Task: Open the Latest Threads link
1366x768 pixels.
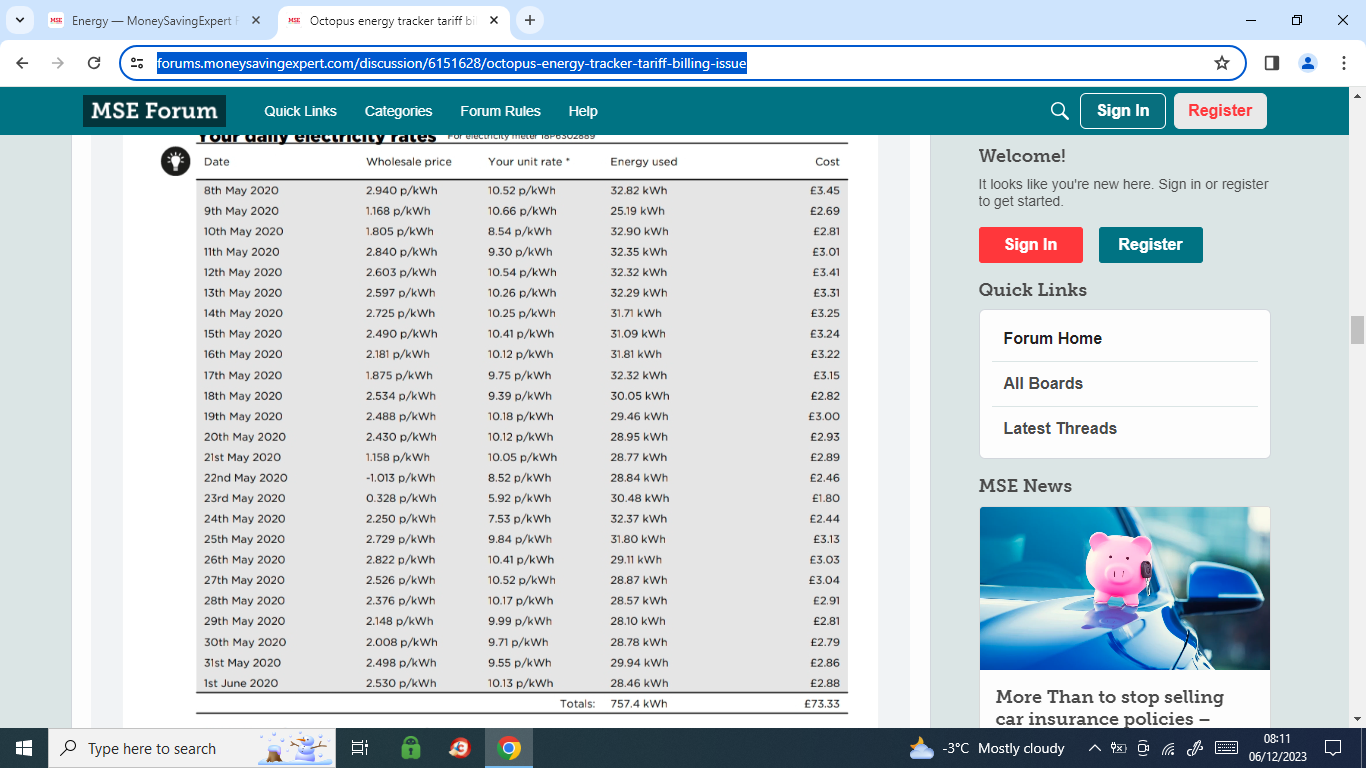Action: tap(1060, 428)
